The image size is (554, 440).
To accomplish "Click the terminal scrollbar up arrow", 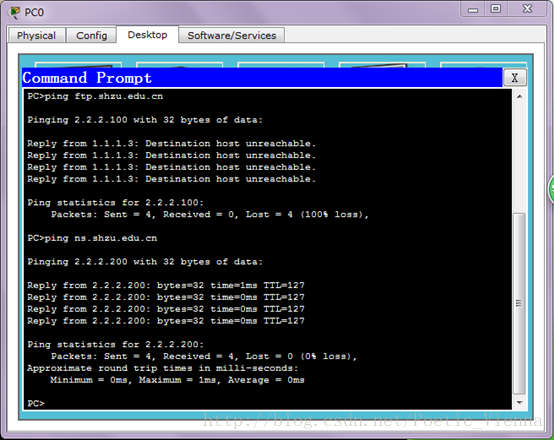I will point(519,96).
